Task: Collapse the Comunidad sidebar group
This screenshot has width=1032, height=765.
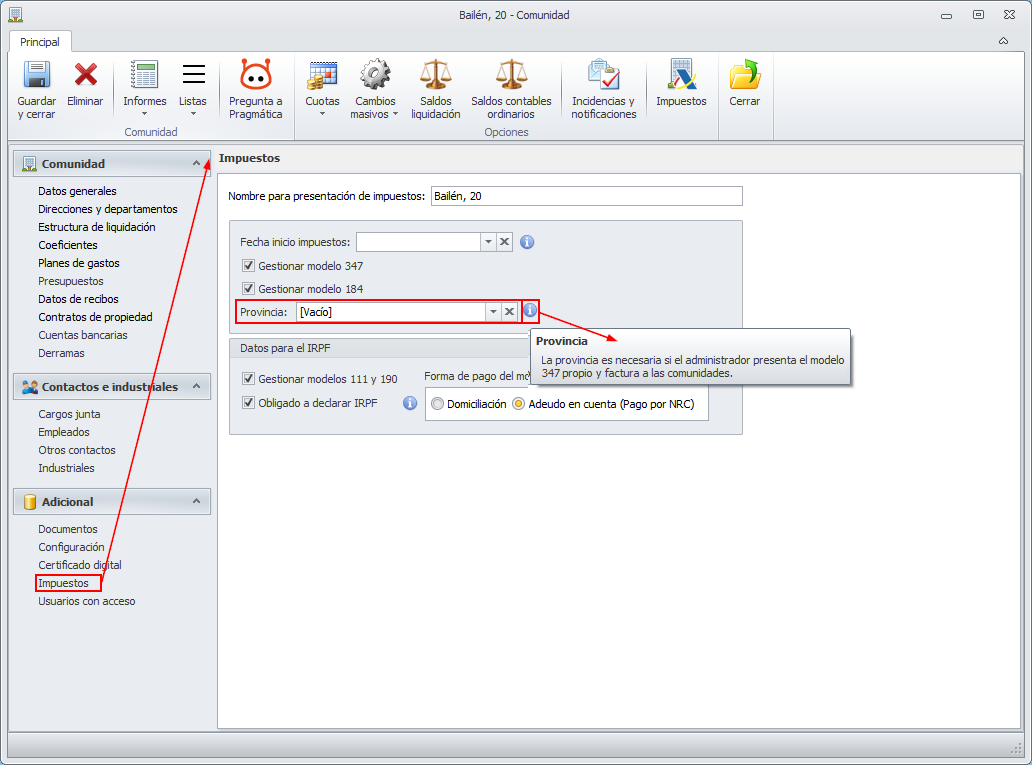Action: click(196, 163)
